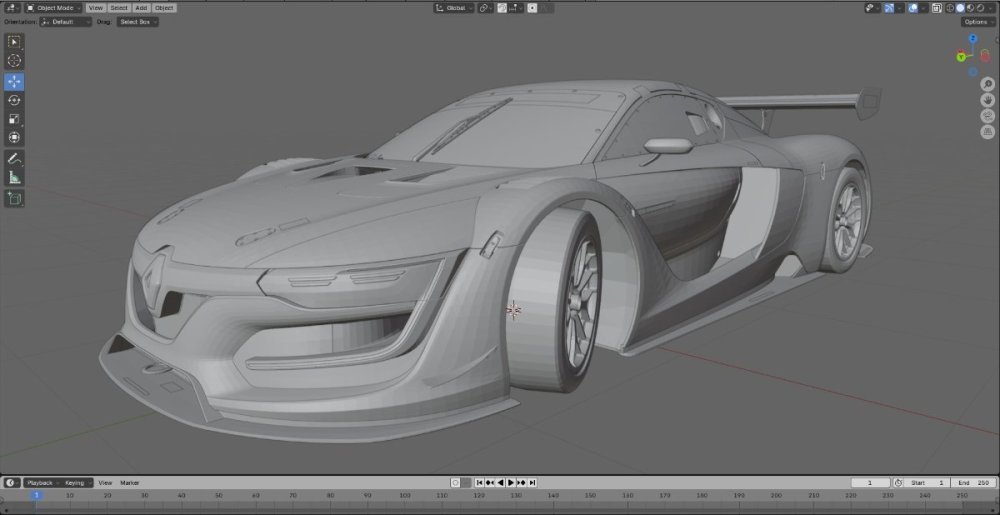Click the zoom magnifier viewport gizmo
Screen dimensions: 1000x515
(x=987, y=85)
